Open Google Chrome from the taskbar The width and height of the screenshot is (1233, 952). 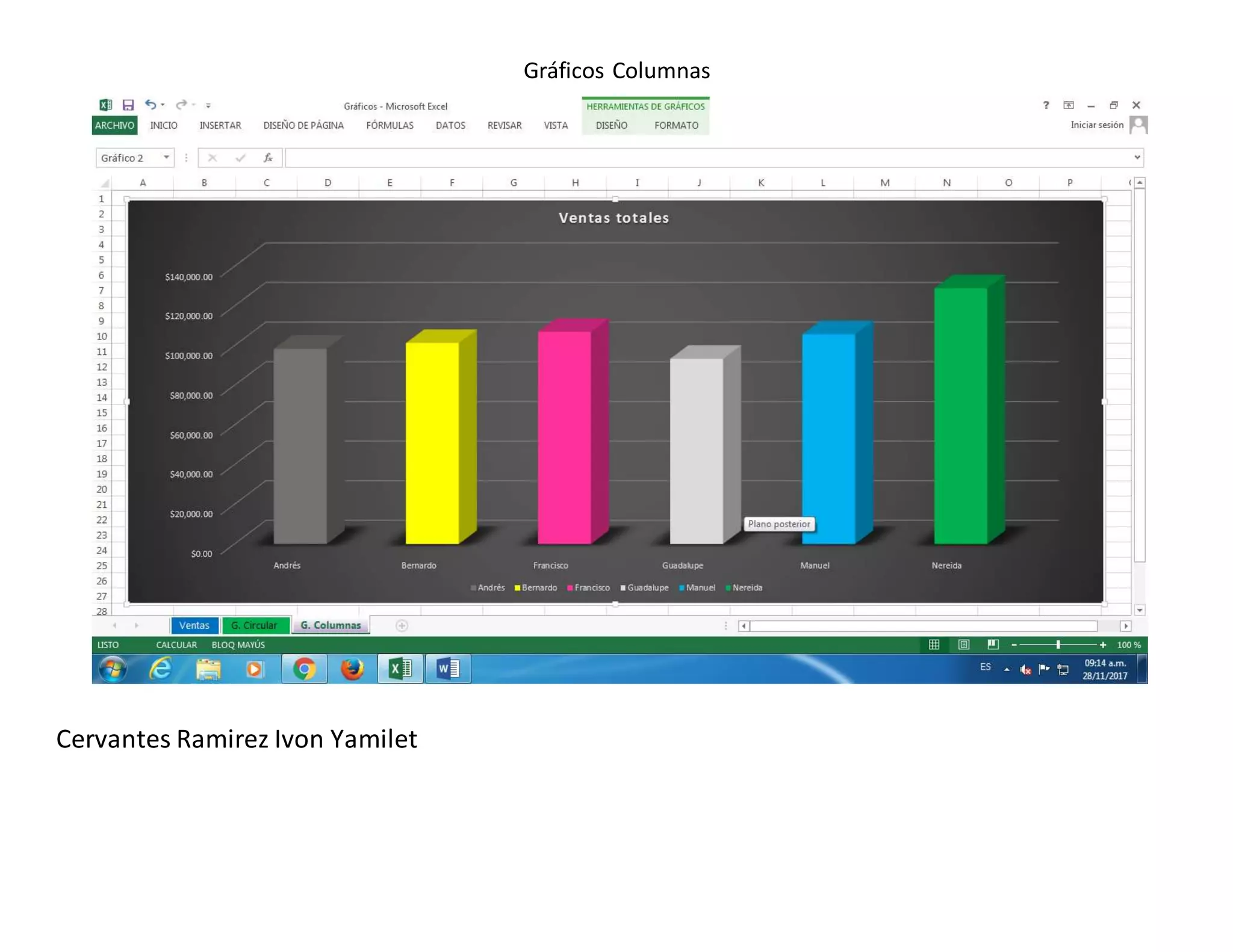click(305, 669)
